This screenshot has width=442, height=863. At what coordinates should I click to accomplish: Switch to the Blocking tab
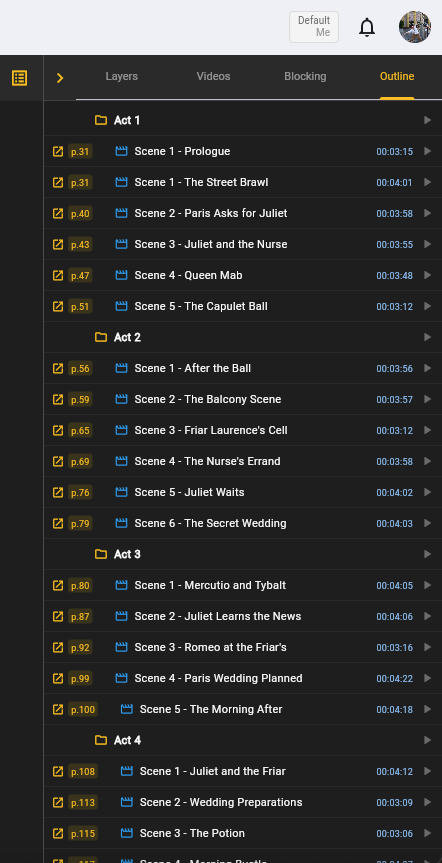click(305, 77)
